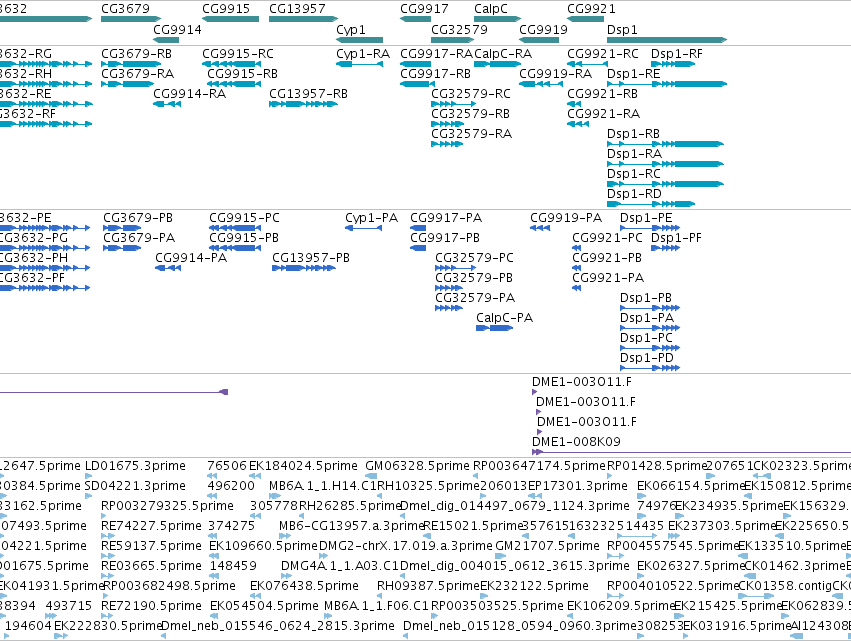Viewport: 851px width, 641px height.
Task: Select the CG3679 gene bar
Action: (x=131, y=19)
